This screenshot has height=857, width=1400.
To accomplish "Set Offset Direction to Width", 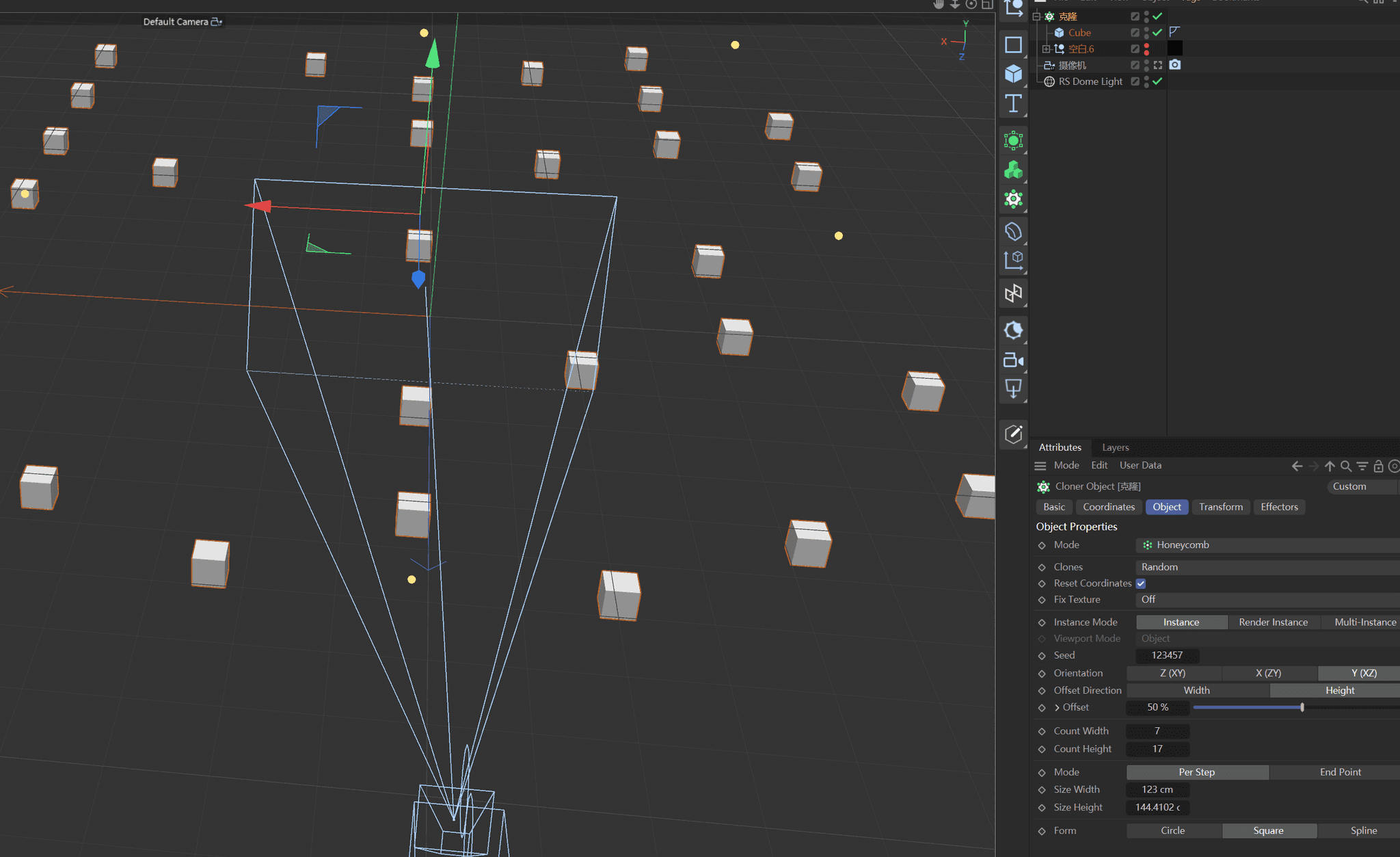I will [1197, 690].
